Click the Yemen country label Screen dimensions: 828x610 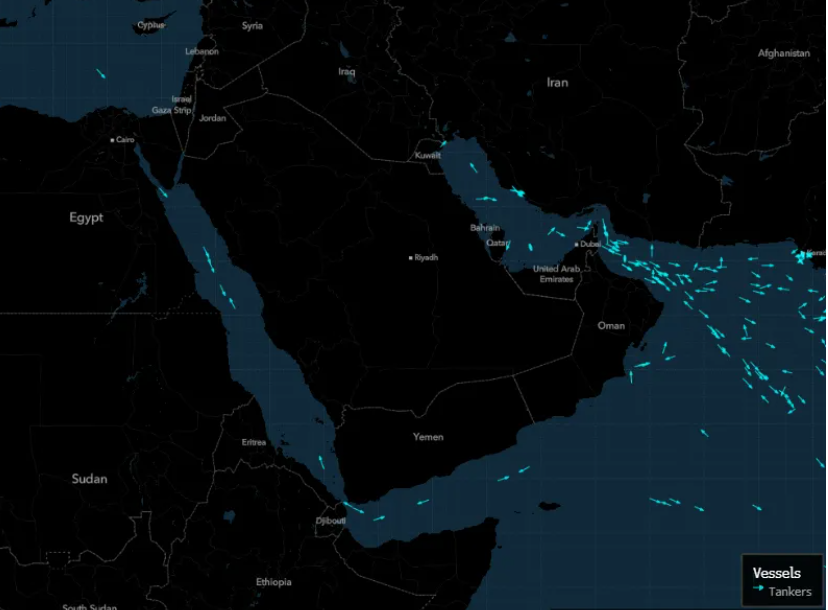click(428, 437)
